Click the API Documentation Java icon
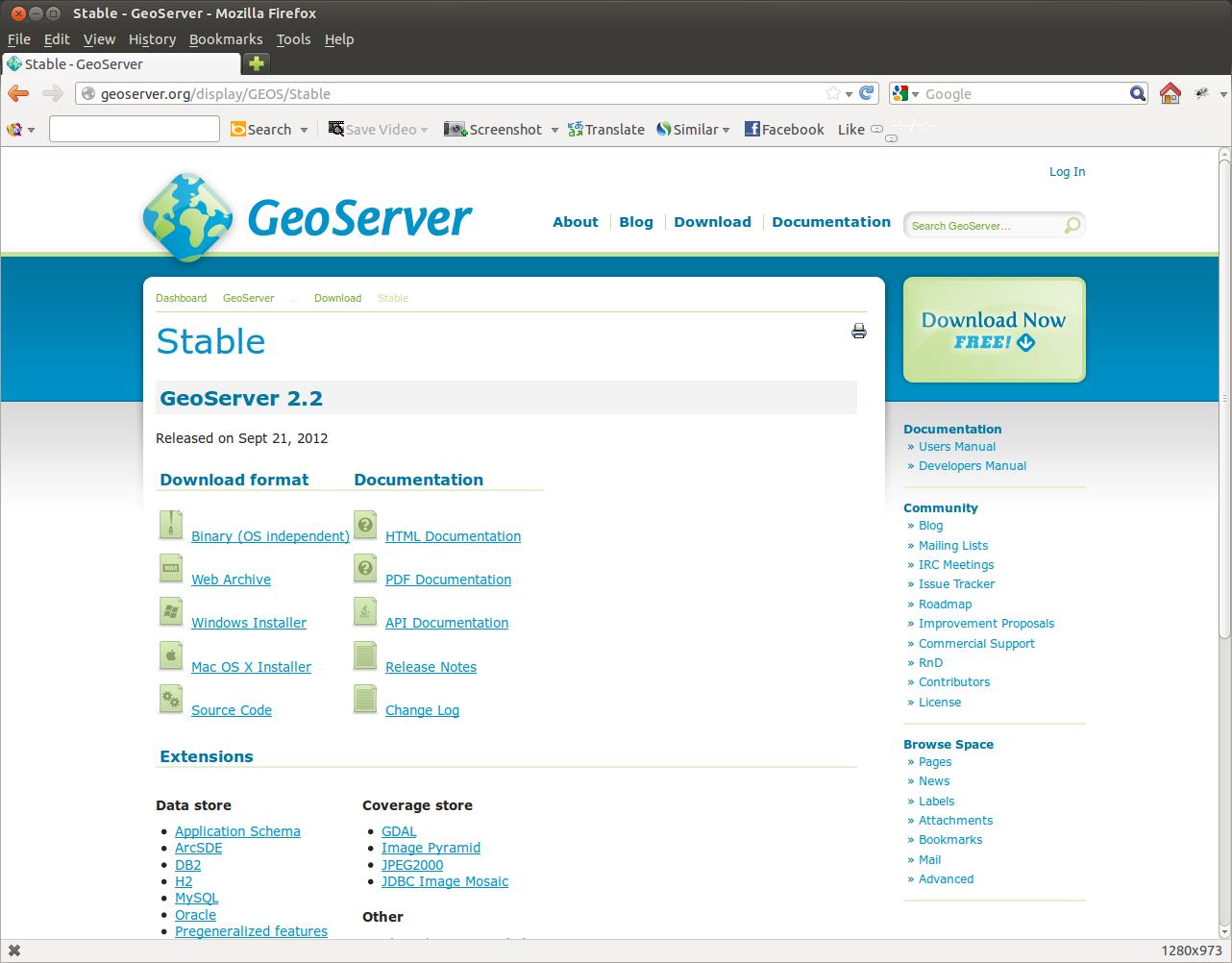 365,612
